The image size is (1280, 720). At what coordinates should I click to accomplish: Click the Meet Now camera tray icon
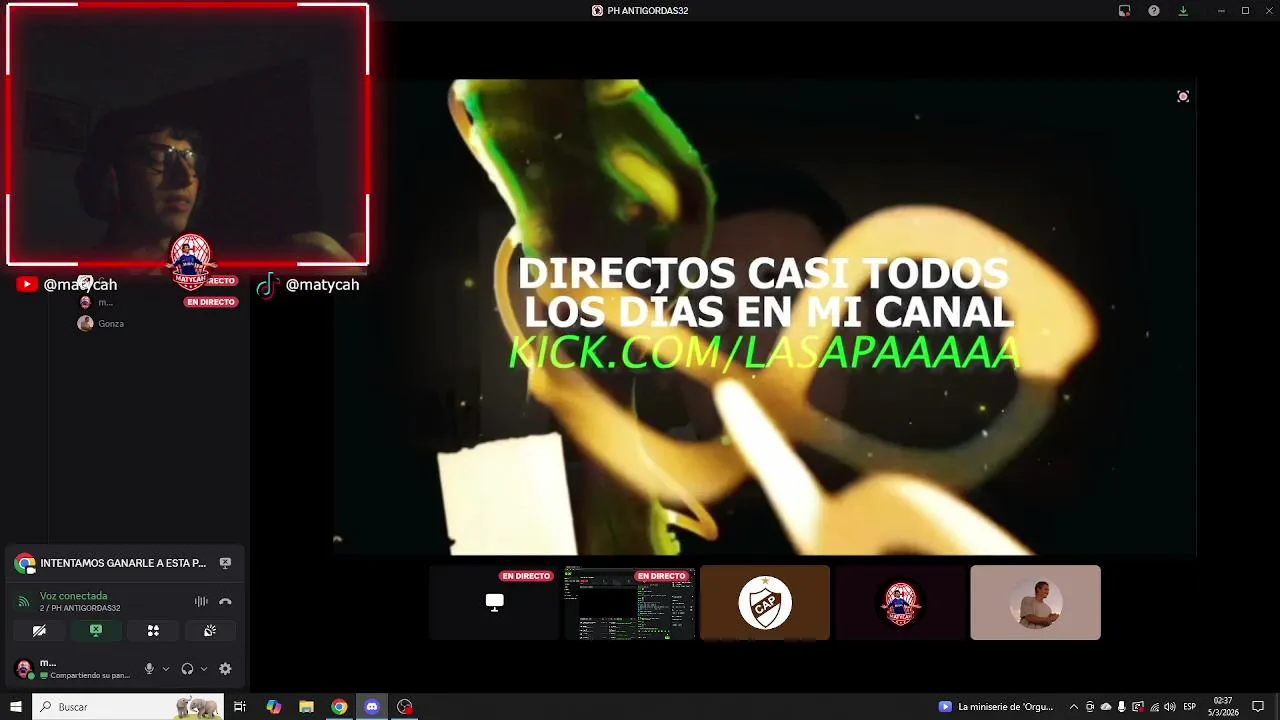(1090, 707)
